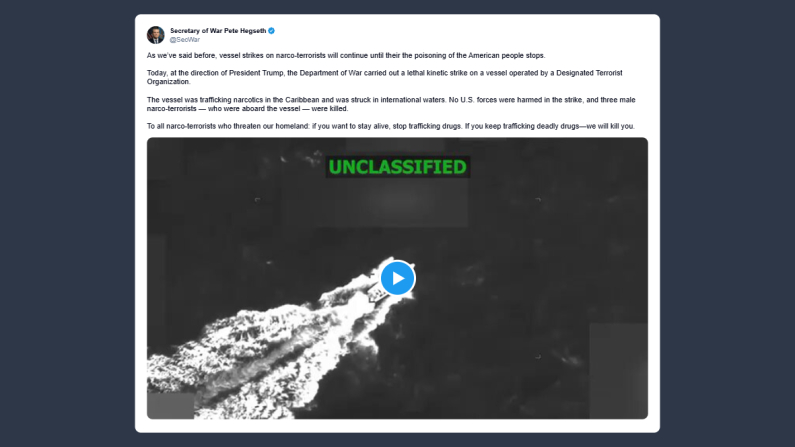Click gray block in video's lower-left corner
Image resolution: width=795 pixels, height=447 pixels.
pyautogui.click(x=170, y=405)
